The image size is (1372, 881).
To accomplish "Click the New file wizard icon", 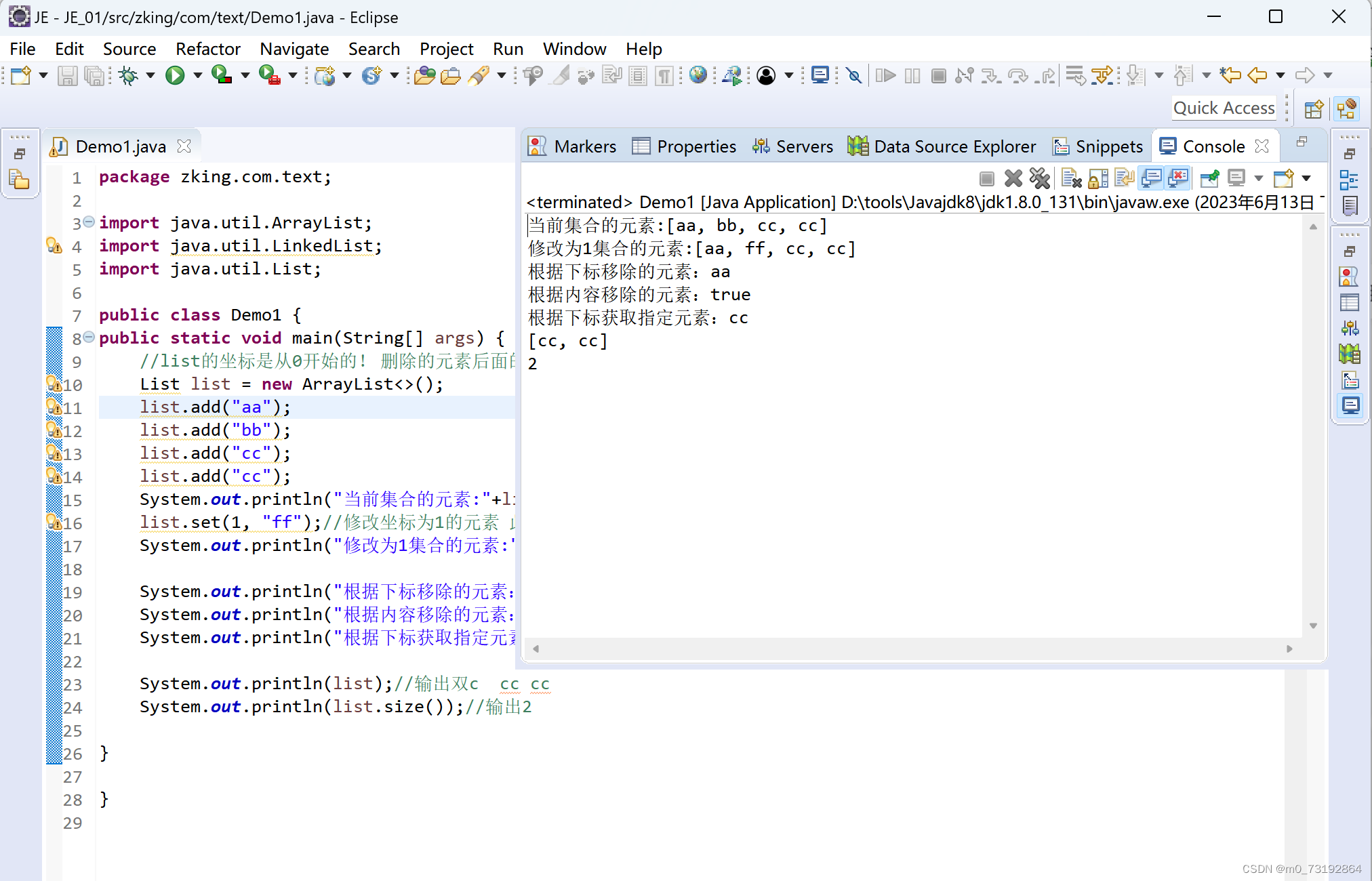I will click(x=20, y=75).
